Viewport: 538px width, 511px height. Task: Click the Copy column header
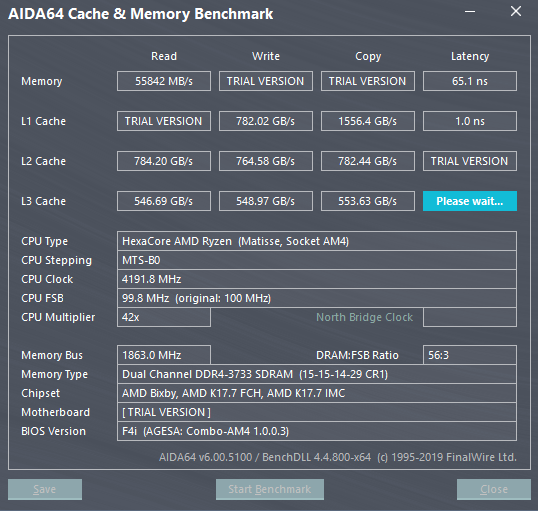tap(368, 57)
